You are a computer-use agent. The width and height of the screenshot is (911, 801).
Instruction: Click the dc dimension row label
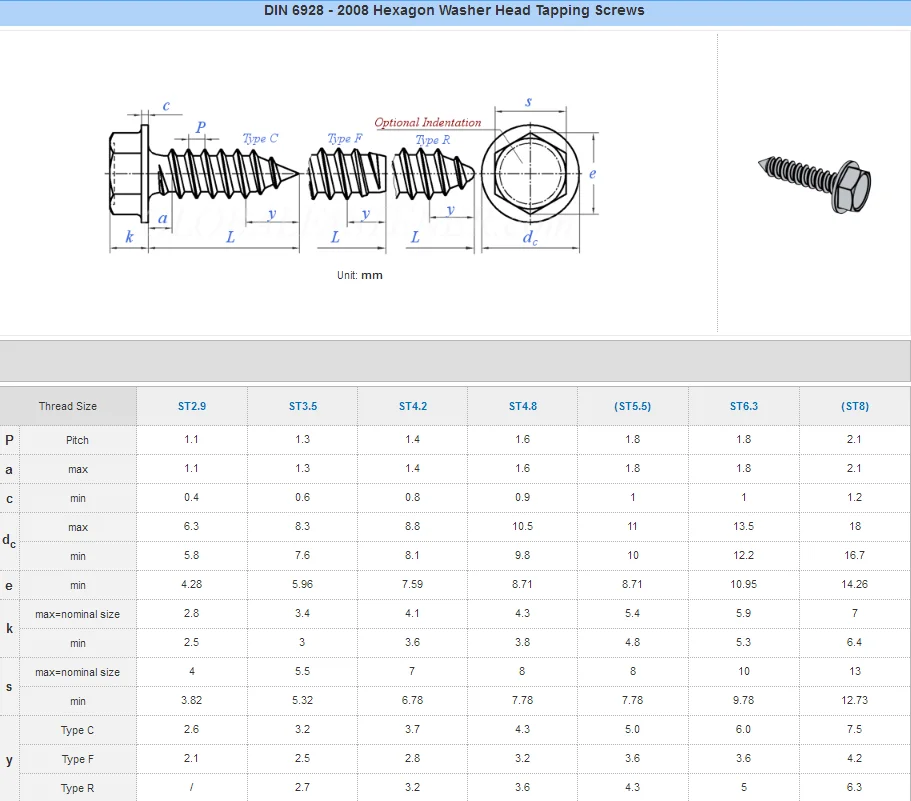(x=9, y=541)
